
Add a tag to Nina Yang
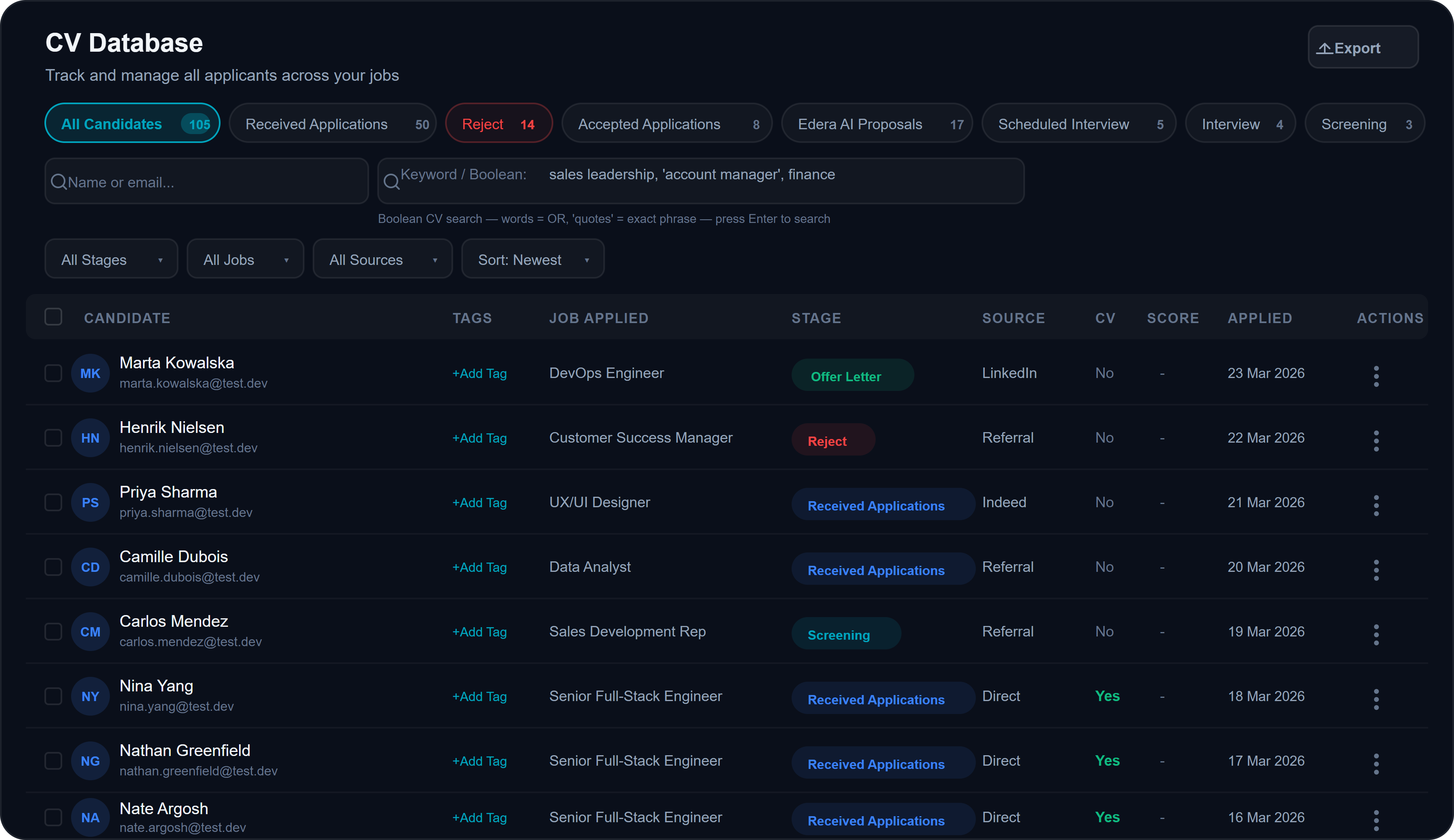[479, 696]
